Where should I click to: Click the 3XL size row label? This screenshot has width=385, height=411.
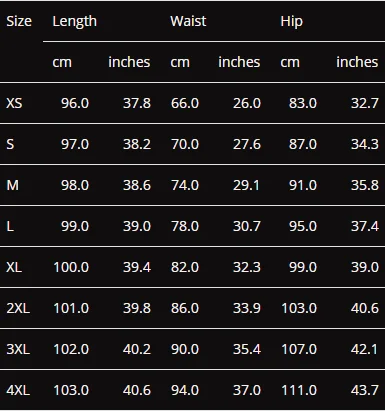point(18,349)
